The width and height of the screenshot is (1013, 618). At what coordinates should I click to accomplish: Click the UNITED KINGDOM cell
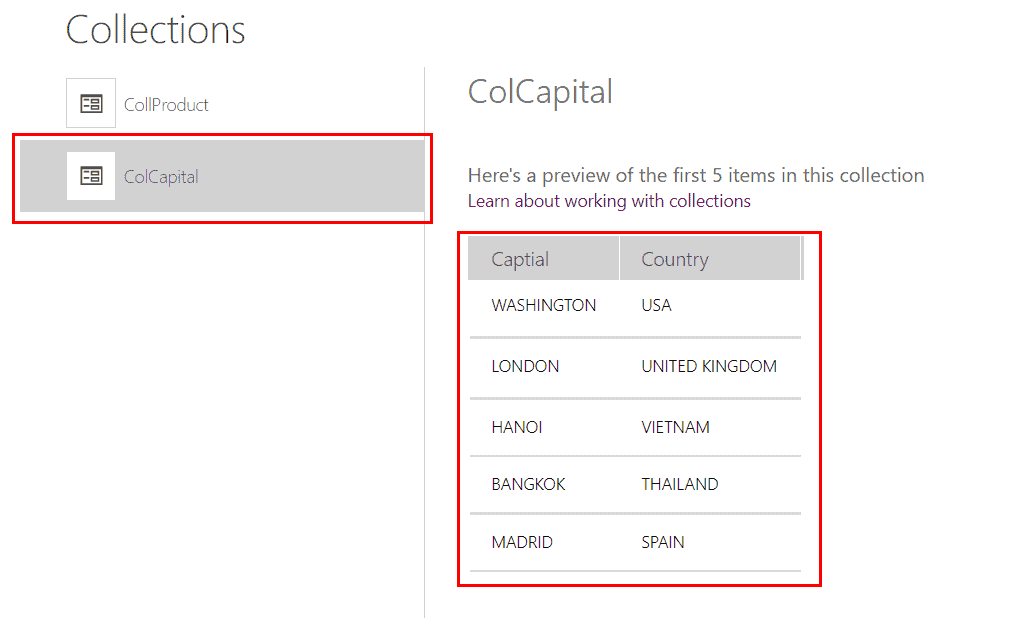(x=708, y=366)
